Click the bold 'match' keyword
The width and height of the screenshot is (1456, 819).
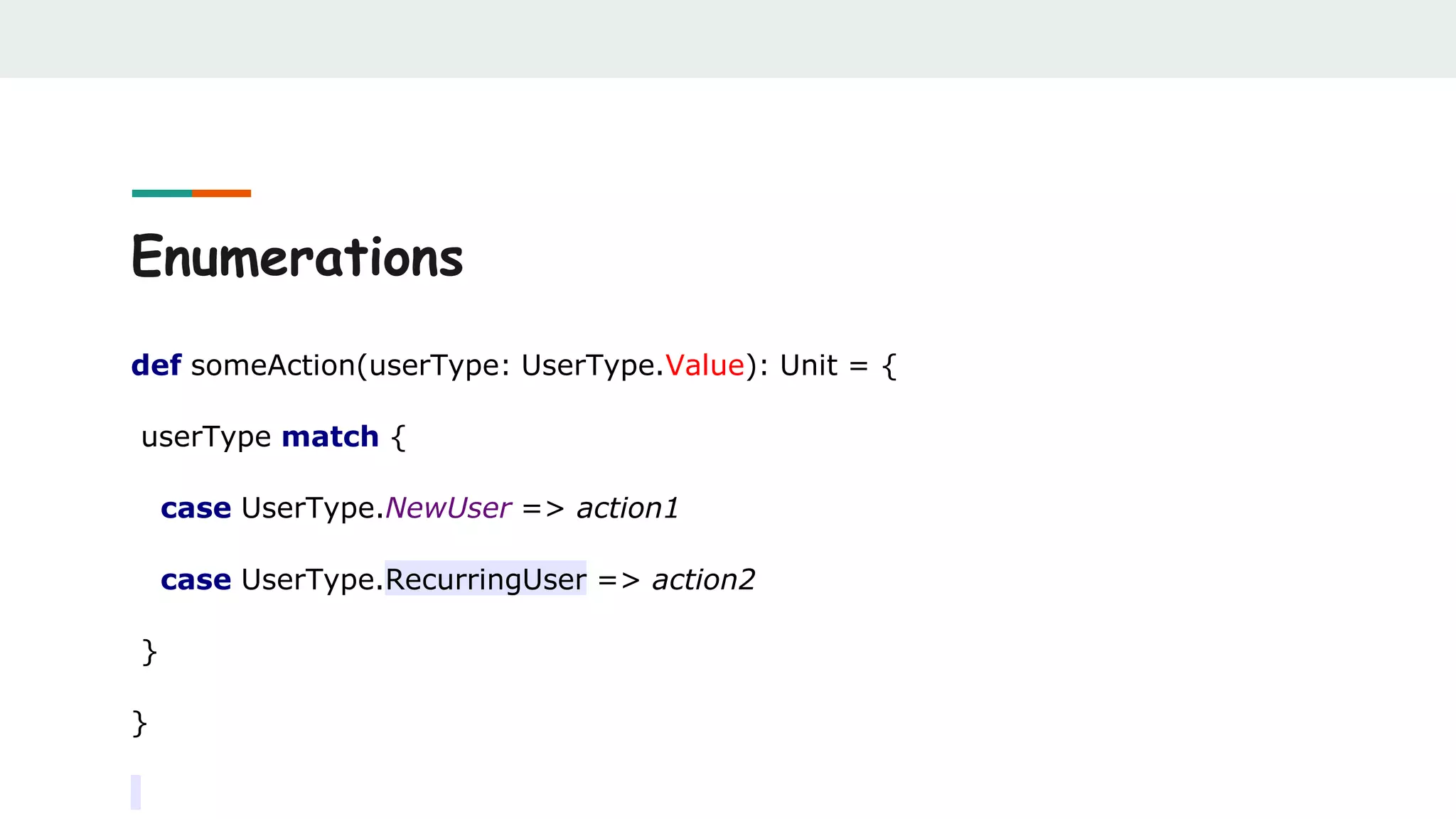[330, 437]
